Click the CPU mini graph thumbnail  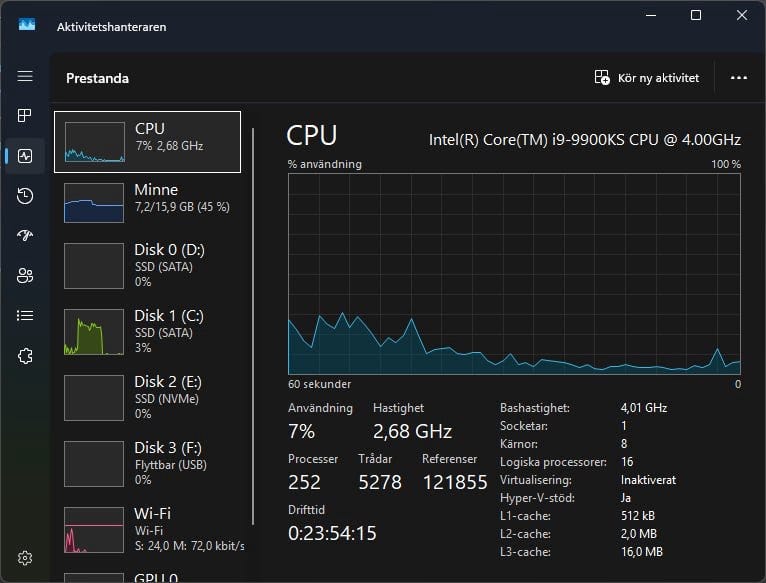(94, 142)
